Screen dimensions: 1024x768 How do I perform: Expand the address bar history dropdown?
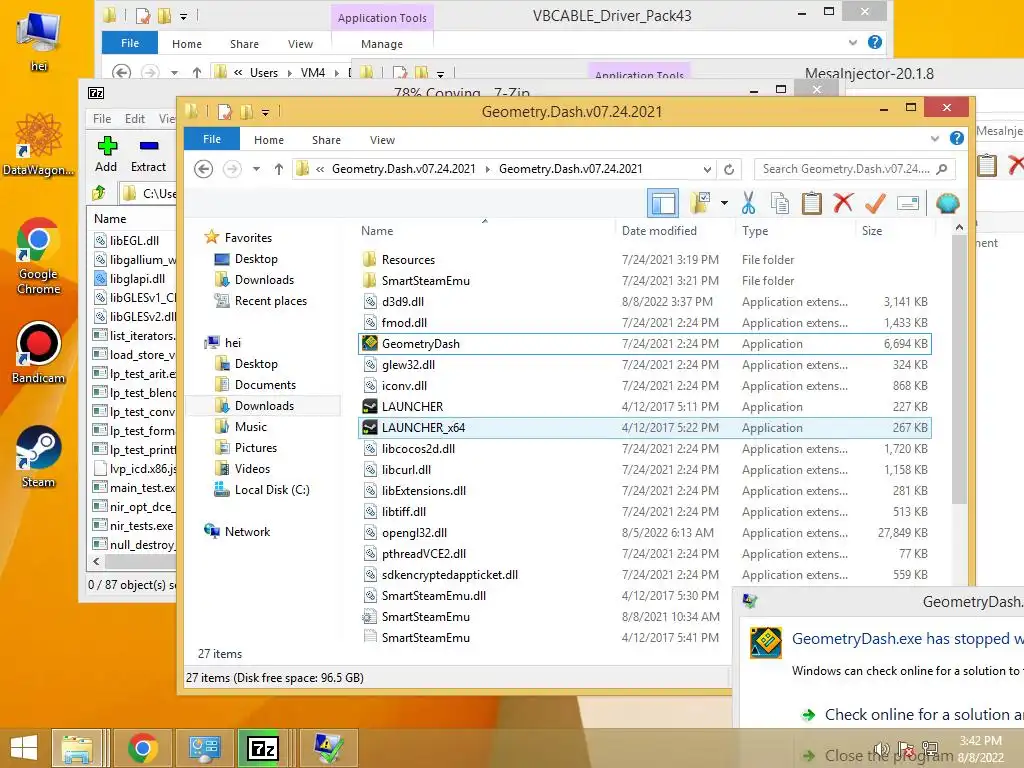707,169
